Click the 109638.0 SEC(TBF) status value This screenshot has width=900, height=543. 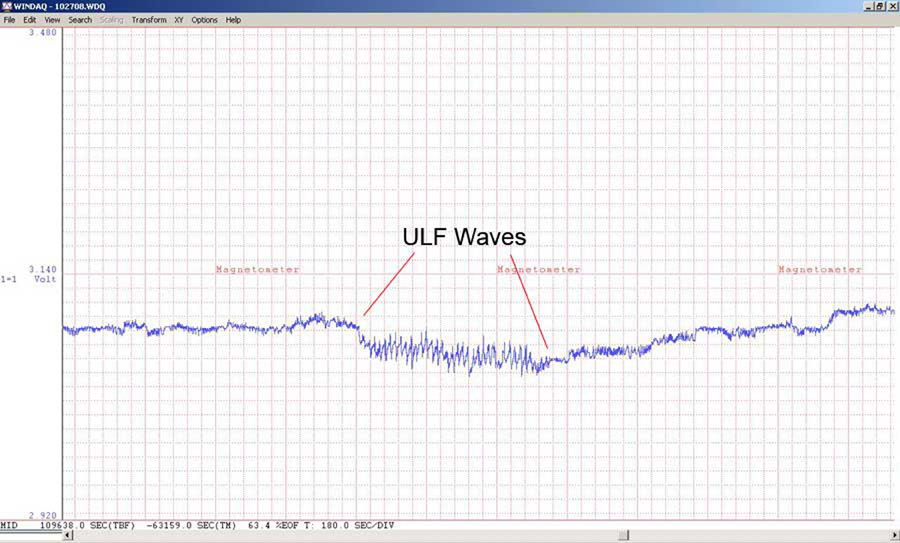click(87, 525)
